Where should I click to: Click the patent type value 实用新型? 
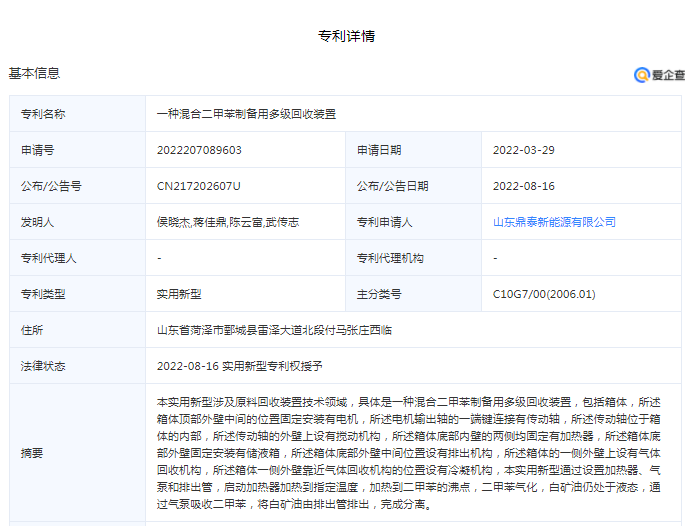click(x=179, y=294)
